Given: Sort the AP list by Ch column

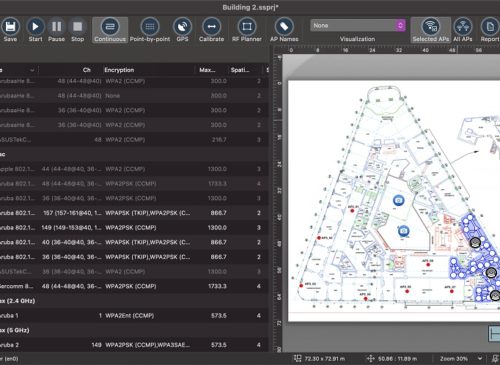Looking at the screenshot, I should [87, 70].
